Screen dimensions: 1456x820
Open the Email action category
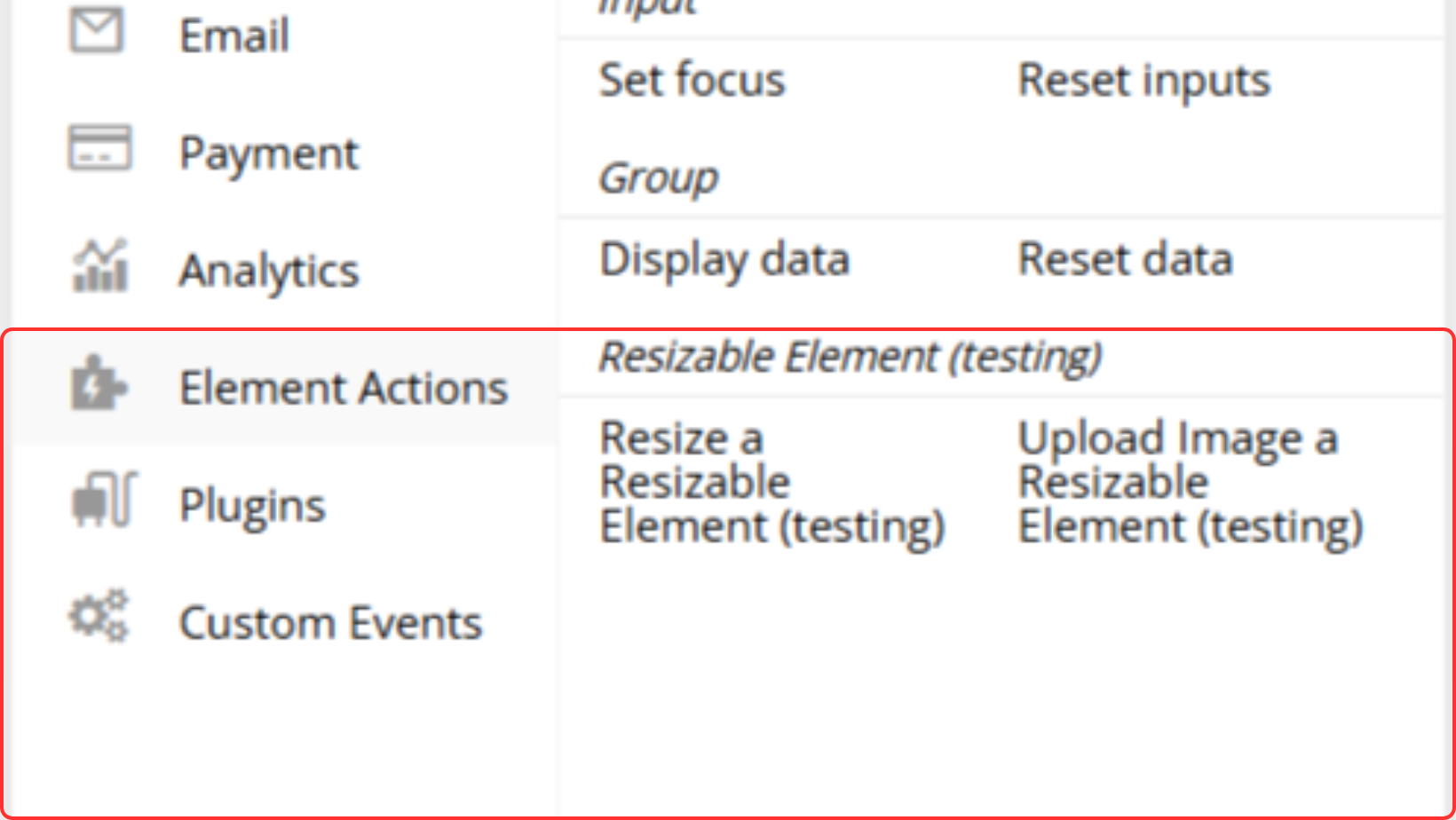234,36
